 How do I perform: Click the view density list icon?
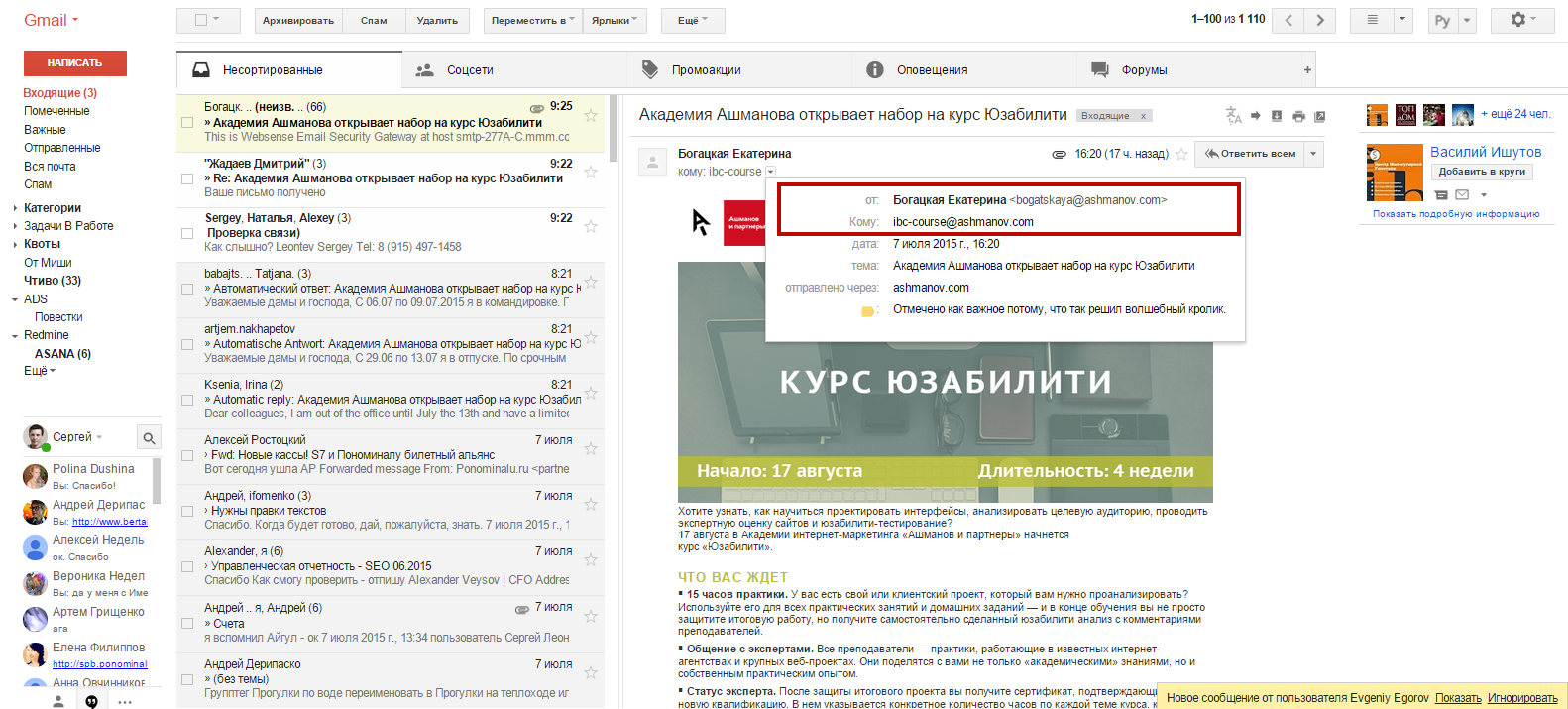[1372, 20]
